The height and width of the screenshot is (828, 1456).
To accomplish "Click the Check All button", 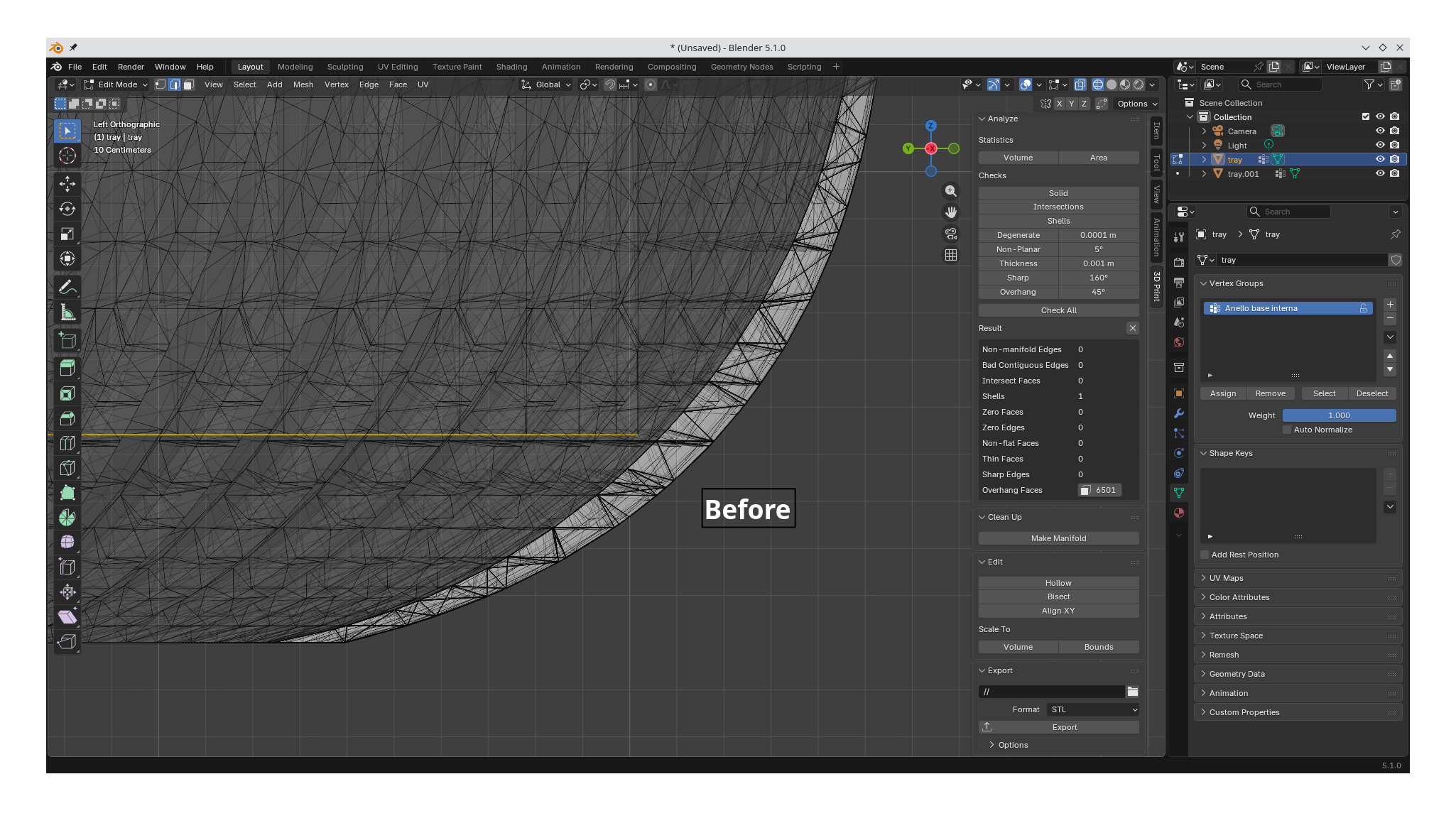I will [x=1059, y=310].
